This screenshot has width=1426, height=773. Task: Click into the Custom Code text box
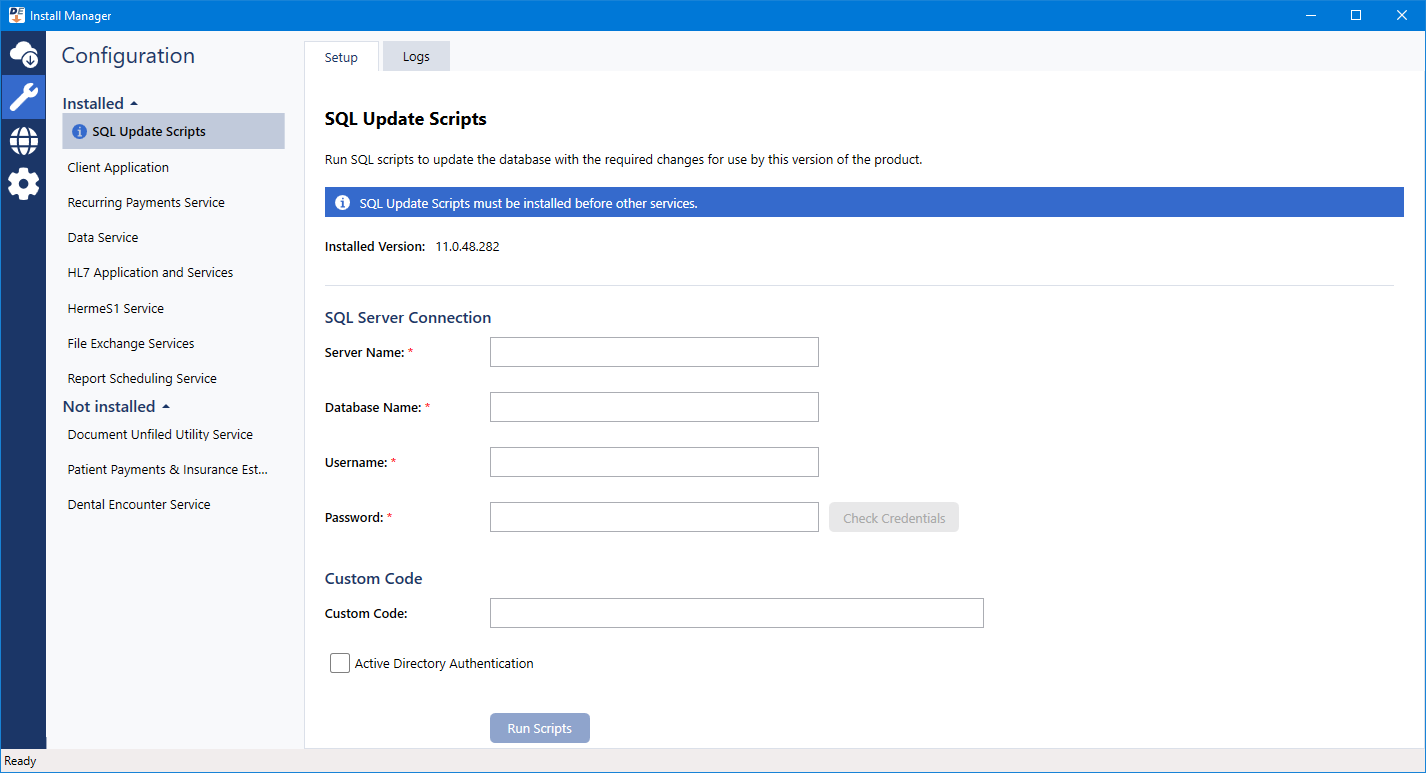(x=736, y=613)
